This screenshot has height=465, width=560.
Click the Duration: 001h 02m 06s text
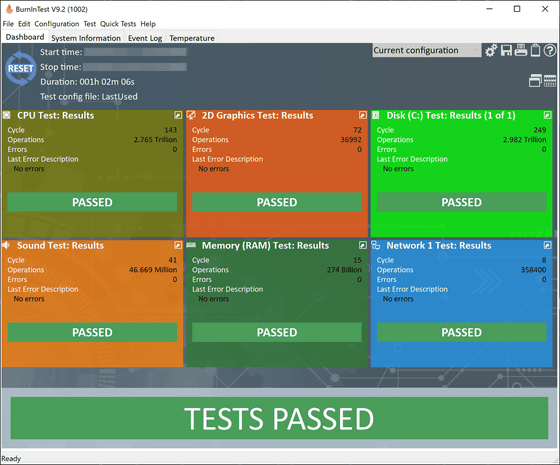[x=87, y=82]
